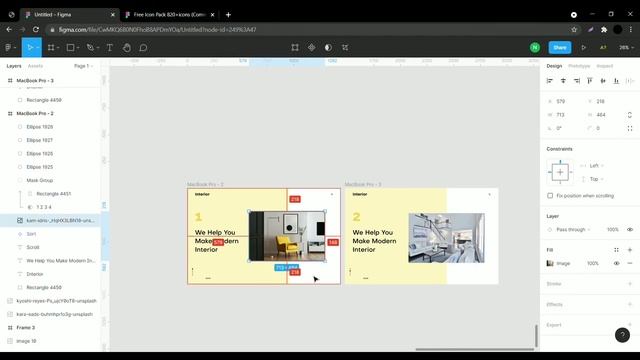Toggle constrain proportions icon
This screenshot has height=360, width=640.
click(630, 115)
